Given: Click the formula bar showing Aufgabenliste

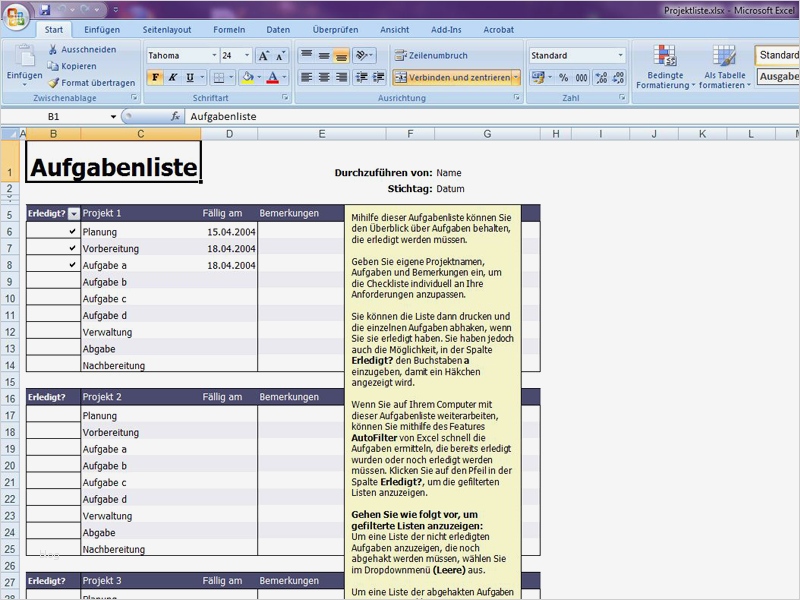Looking at the screenshot, I should click(492, 116).
